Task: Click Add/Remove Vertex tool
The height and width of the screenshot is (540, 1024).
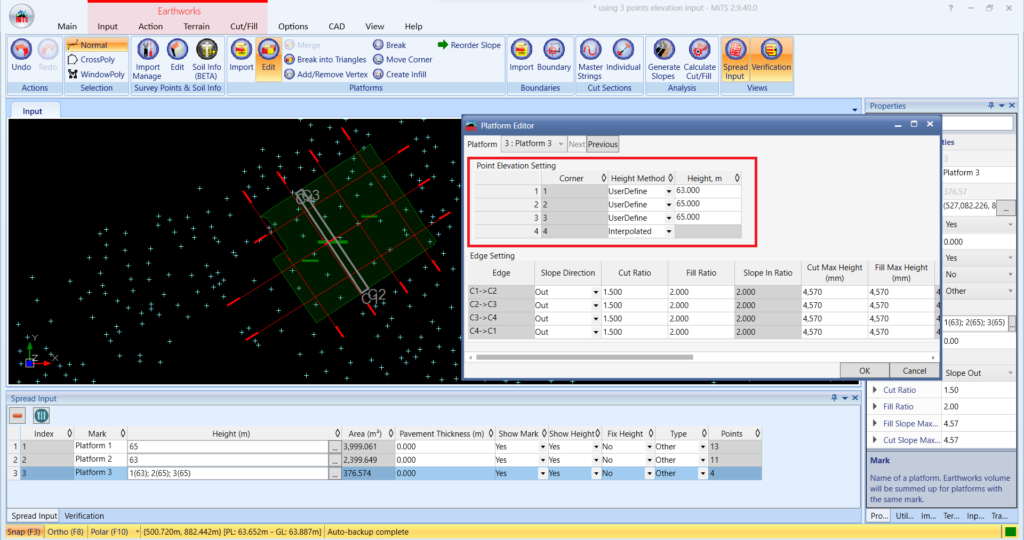Action: point(326,74)
